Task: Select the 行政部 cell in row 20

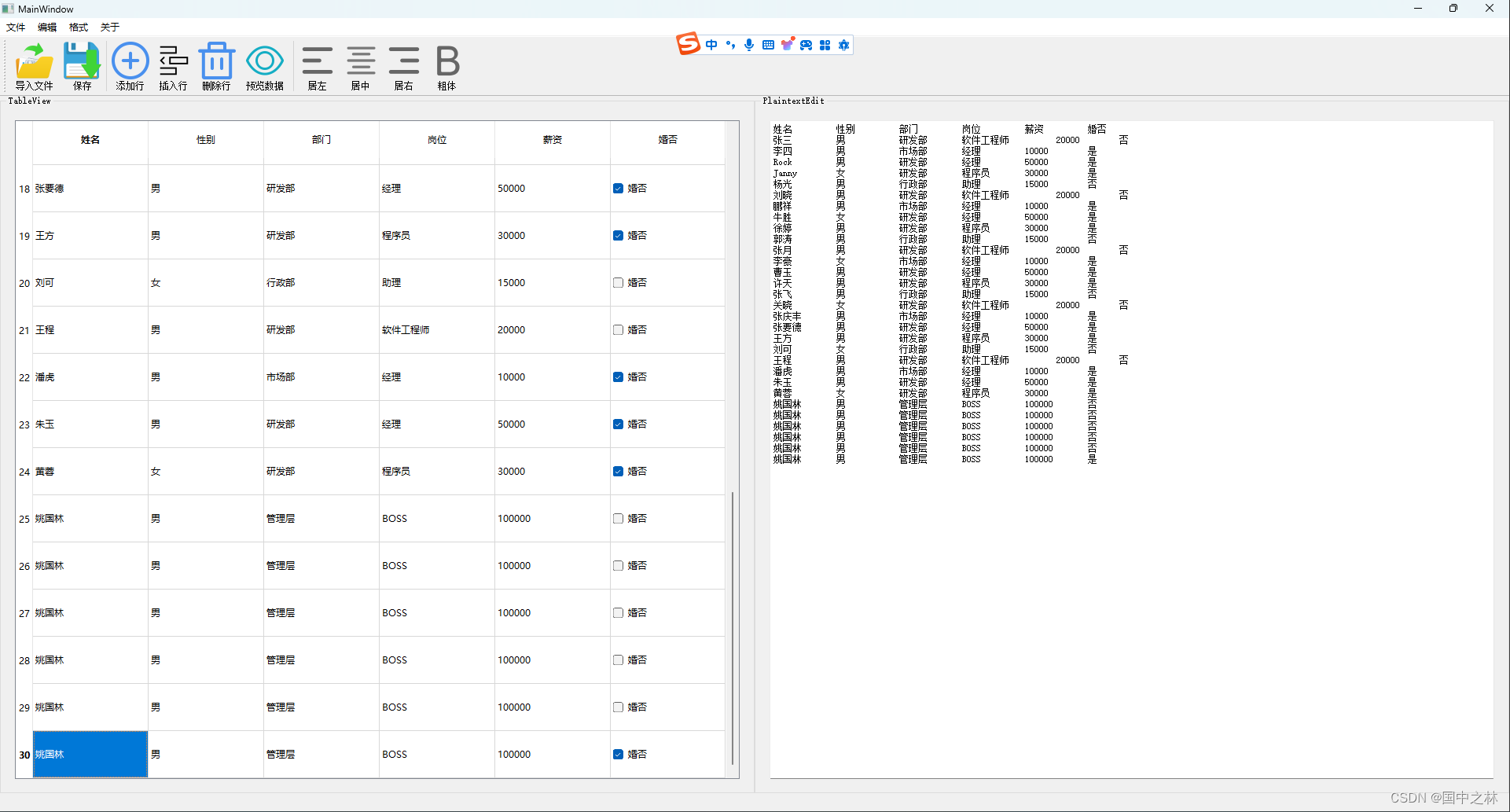Action: pyautogui.click(x=321, y=283)
